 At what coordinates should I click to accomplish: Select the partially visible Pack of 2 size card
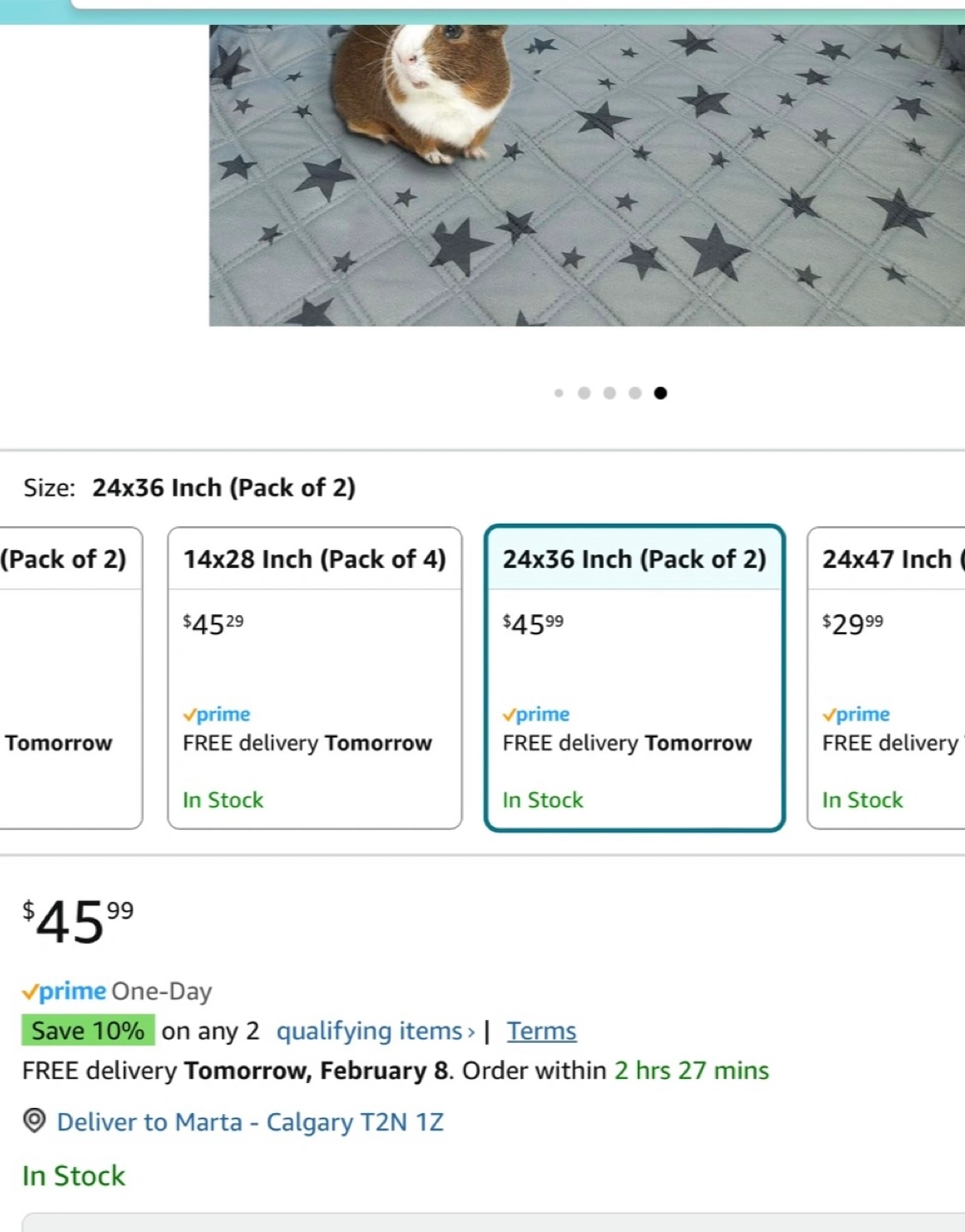tap(70, 678)
